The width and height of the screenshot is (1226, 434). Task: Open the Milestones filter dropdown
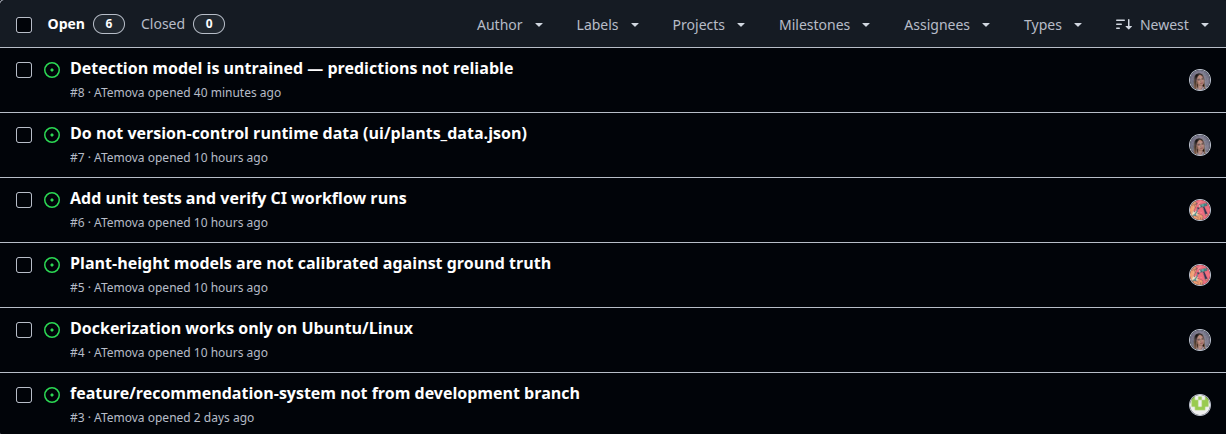pos(825,25)
